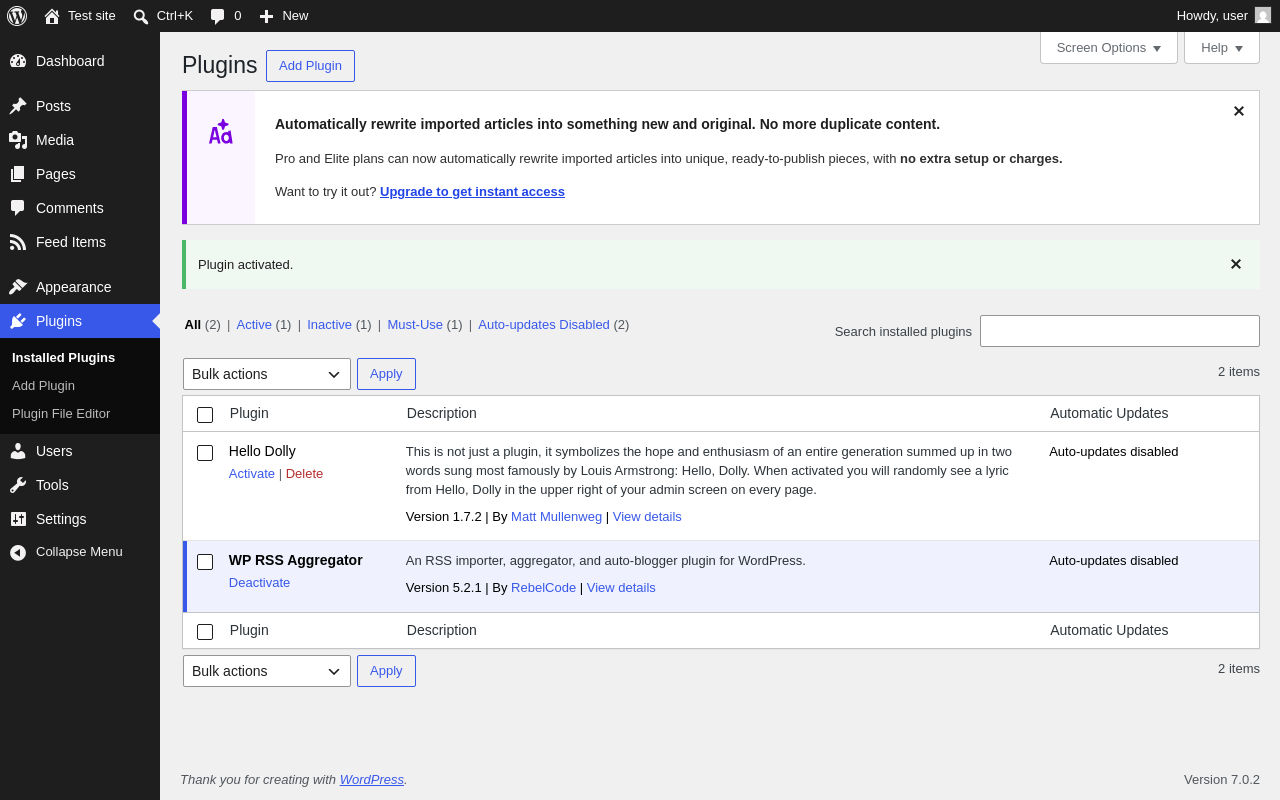Open the user avatar icon

click(1263, 15)
